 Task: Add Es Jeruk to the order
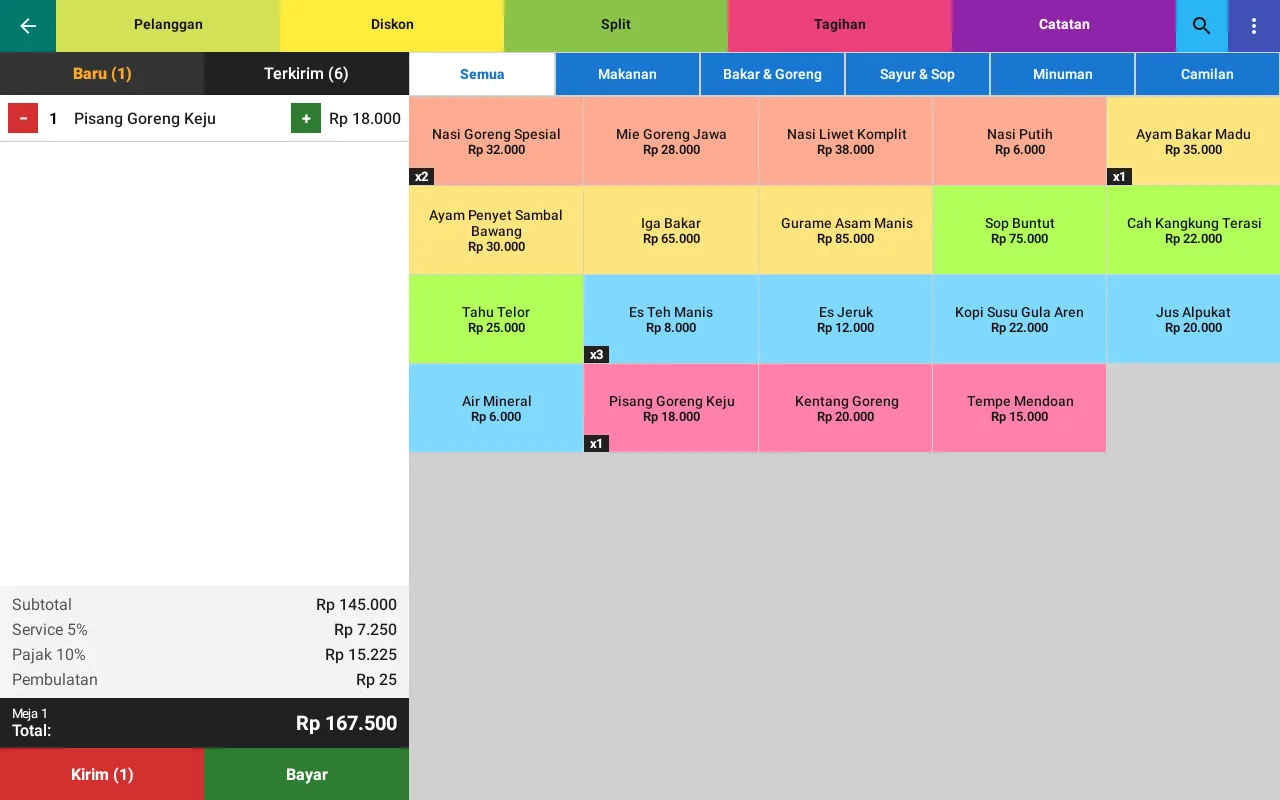pyautogui.click(x=846, y=319)
